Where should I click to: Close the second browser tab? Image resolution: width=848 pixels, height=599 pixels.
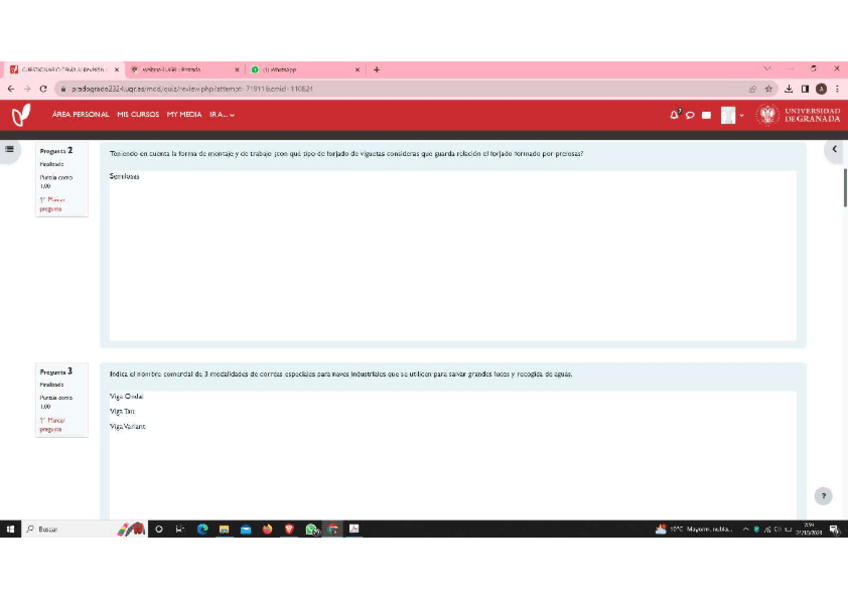click(x=237, y=69)
